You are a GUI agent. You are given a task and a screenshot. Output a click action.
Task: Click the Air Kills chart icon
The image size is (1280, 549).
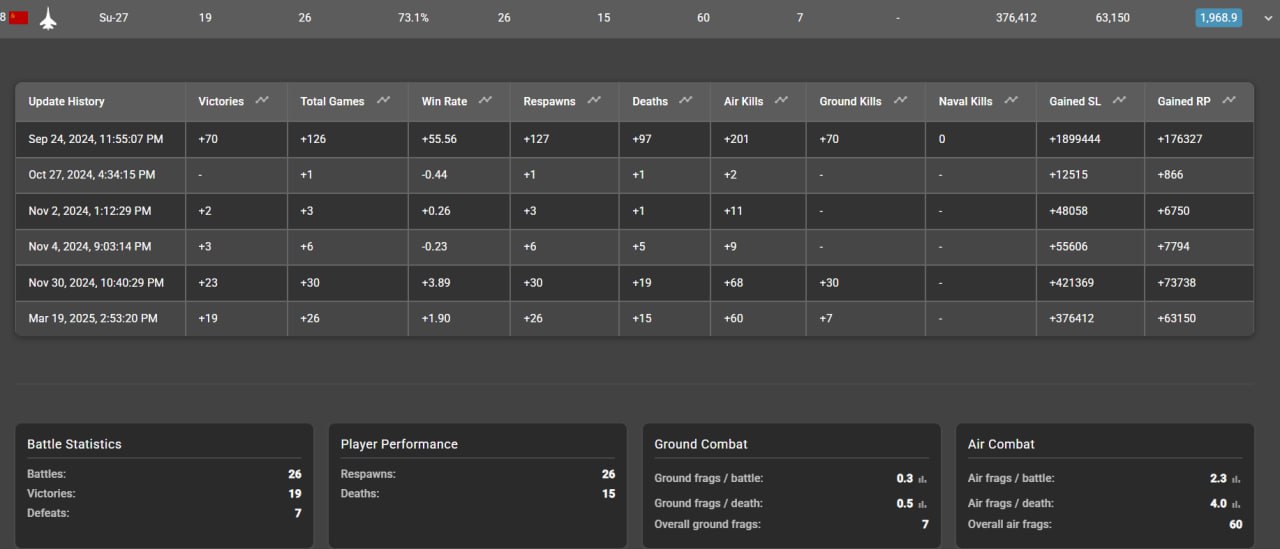[782, 100]
